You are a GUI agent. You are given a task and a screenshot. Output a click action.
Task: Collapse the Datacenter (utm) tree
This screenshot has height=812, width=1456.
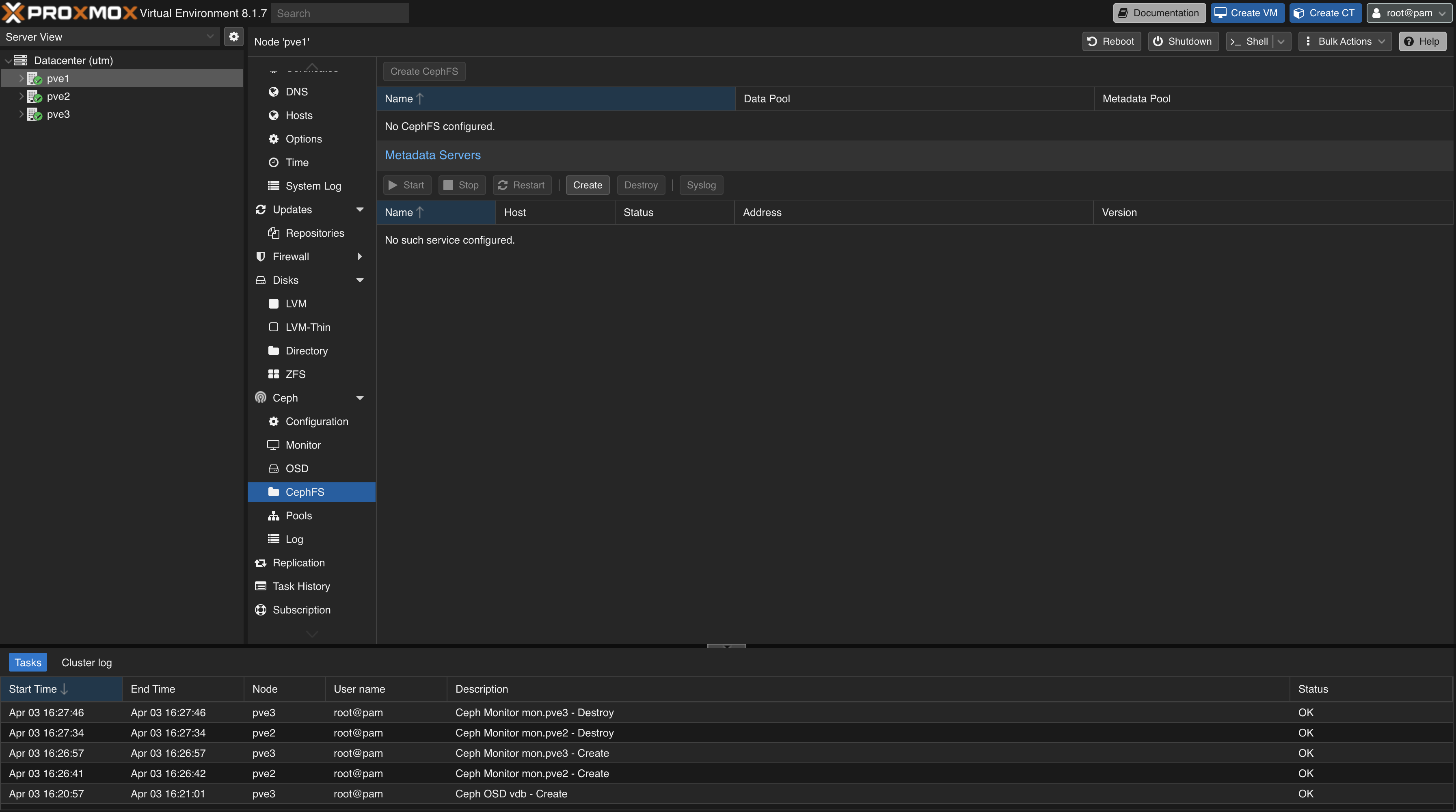coord(8,60)
